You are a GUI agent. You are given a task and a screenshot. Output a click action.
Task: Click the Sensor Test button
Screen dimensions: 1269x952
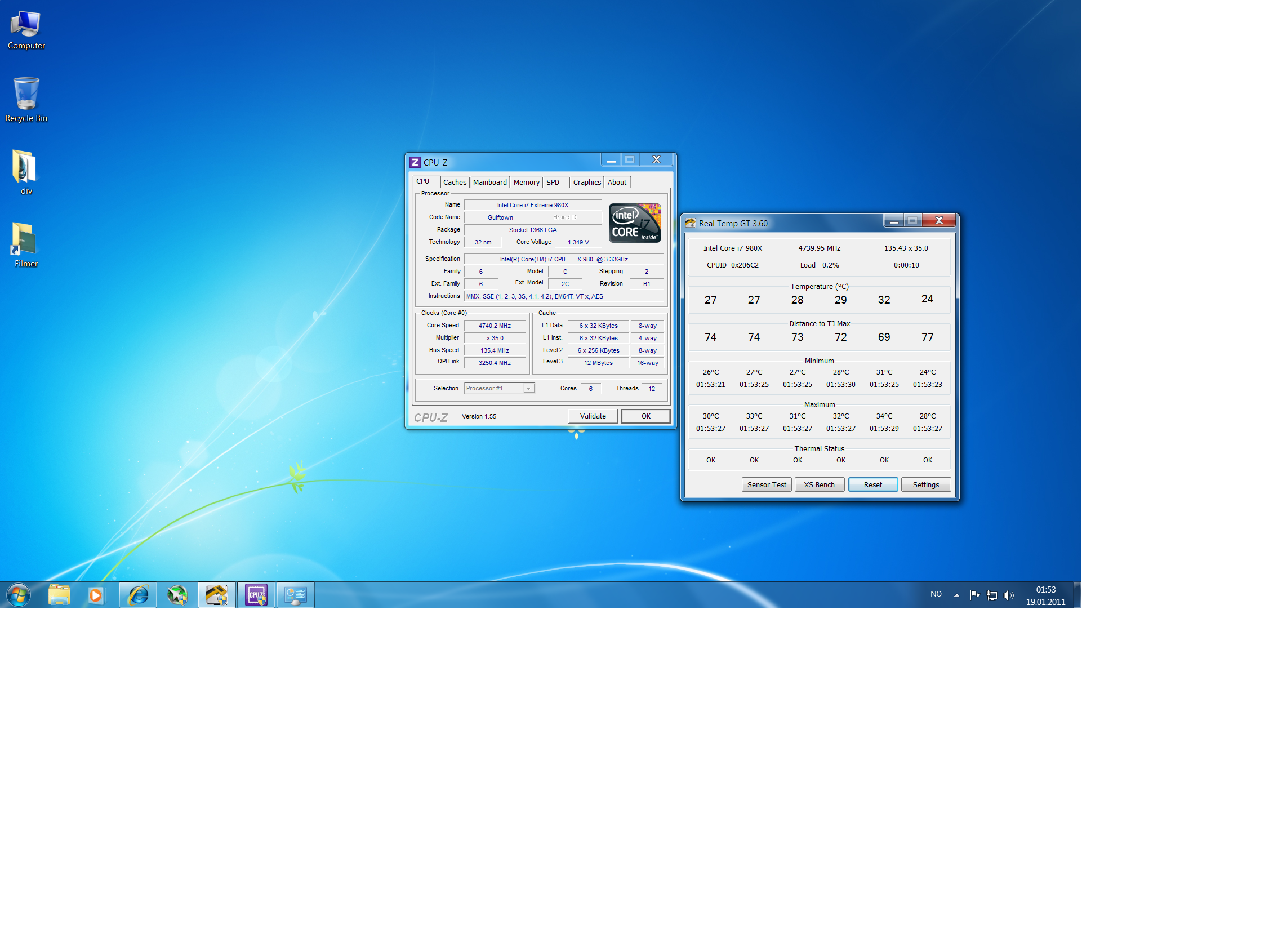767,485
